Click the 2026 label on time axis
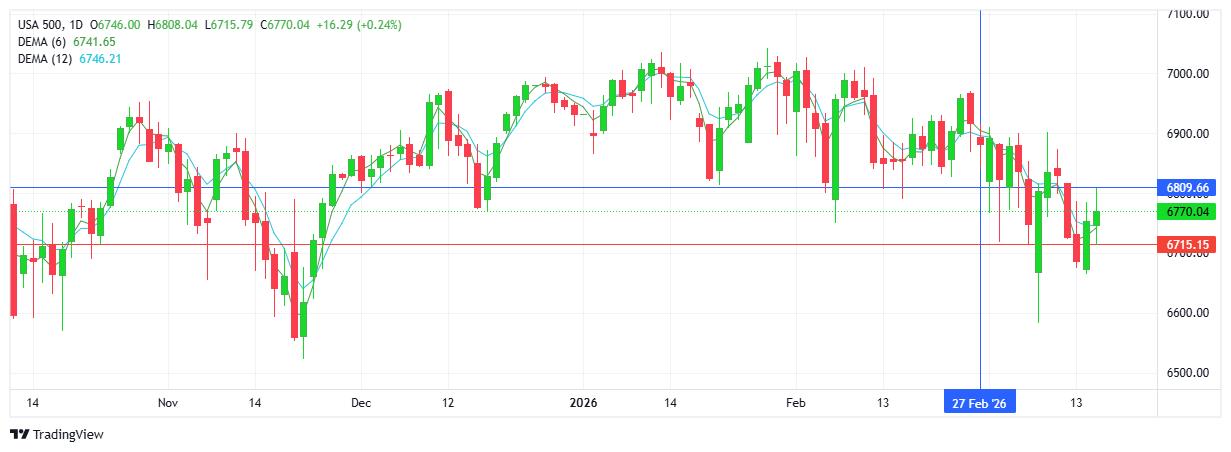This screenshot has width=1231, height=452. coord(582,402)
